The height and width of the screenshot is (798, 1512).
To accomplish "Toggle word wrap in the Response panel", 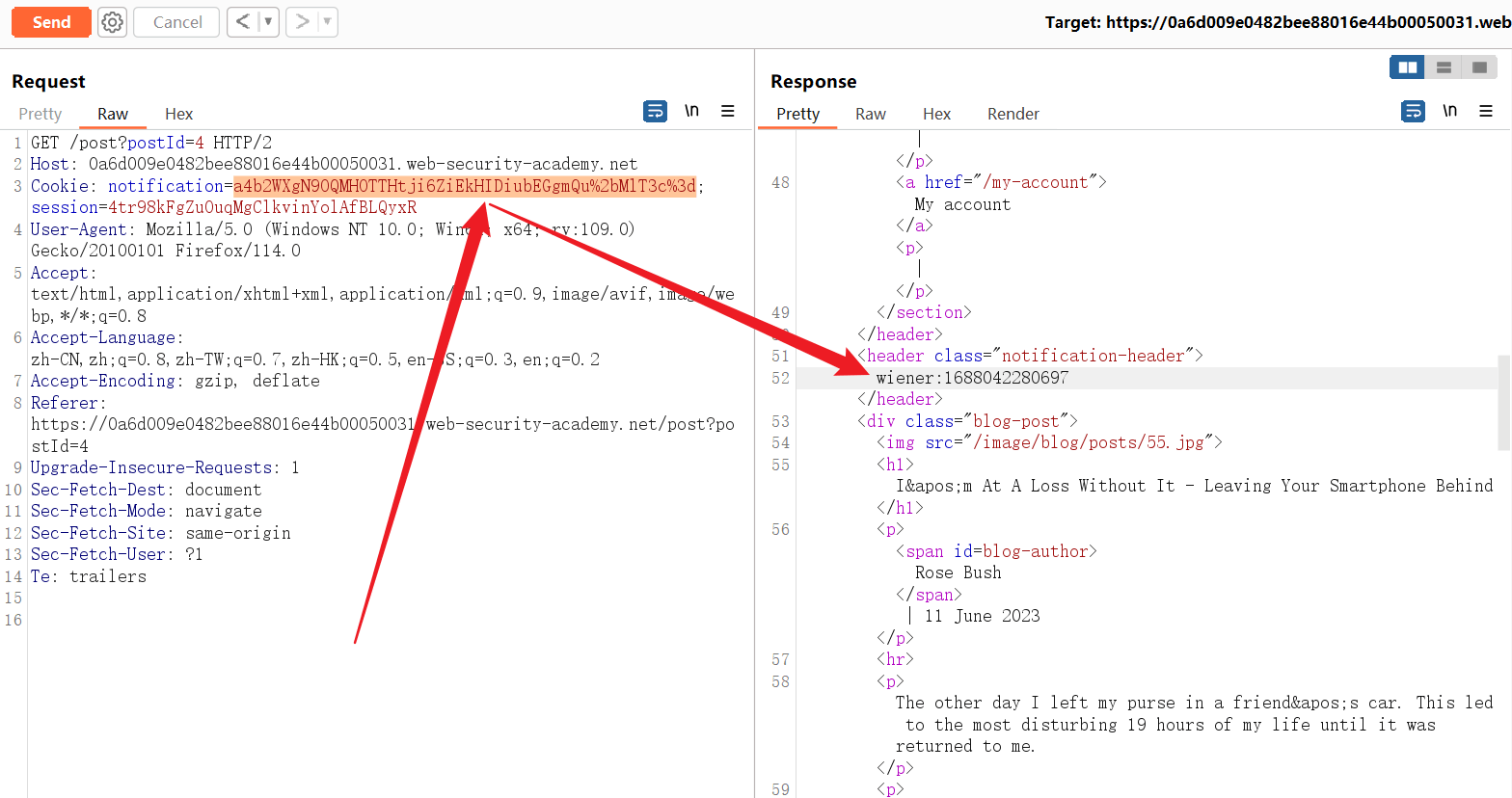I will (1413, 112).
